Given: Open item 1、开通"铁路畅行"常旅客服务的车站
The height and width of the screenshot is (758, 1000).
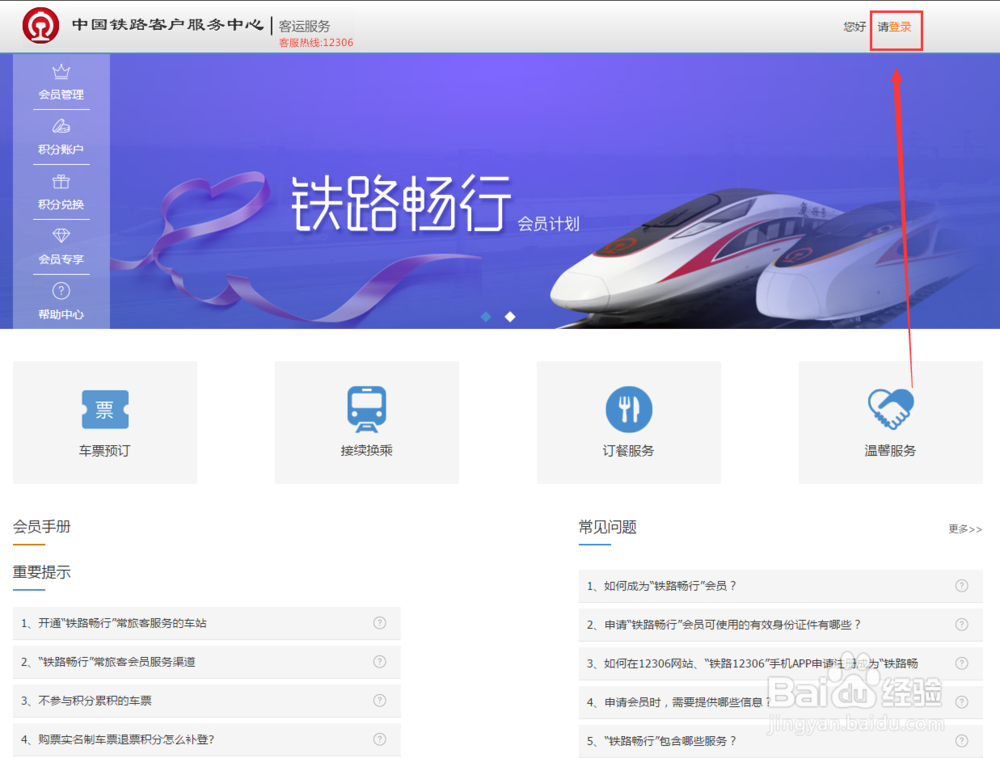Looking at the screenshot, I should 207,623.
